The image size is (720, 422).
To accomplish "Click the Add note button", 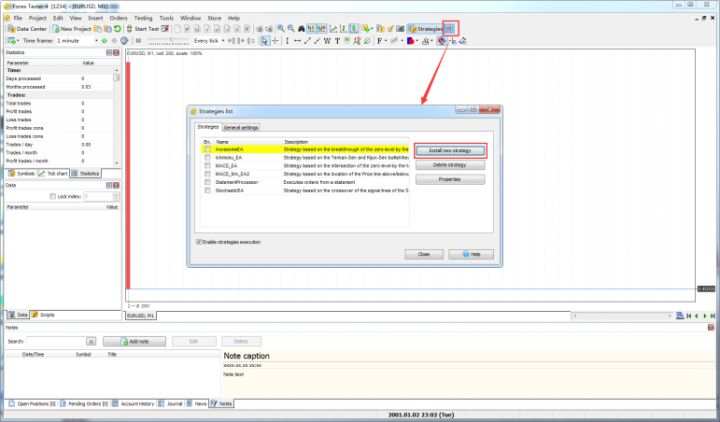I will (134, 341).
